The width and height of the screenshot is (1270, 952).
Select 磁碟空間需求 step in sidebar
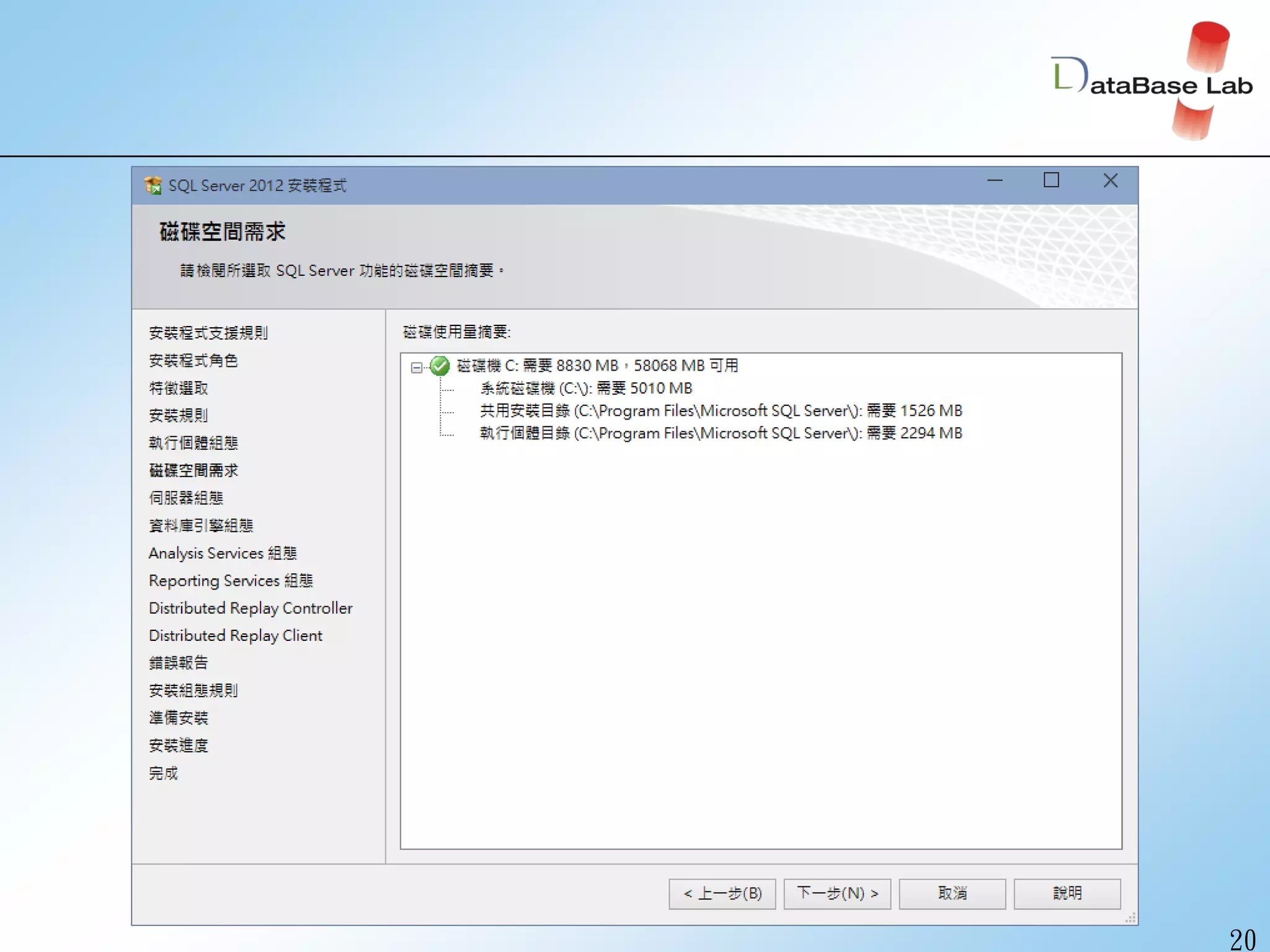[193, 470]
